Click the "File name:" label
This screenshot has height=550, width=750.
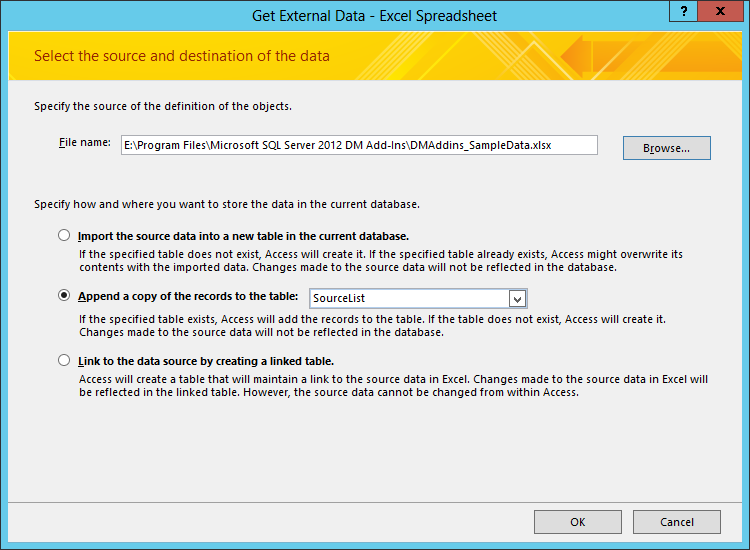click(85, 143)
